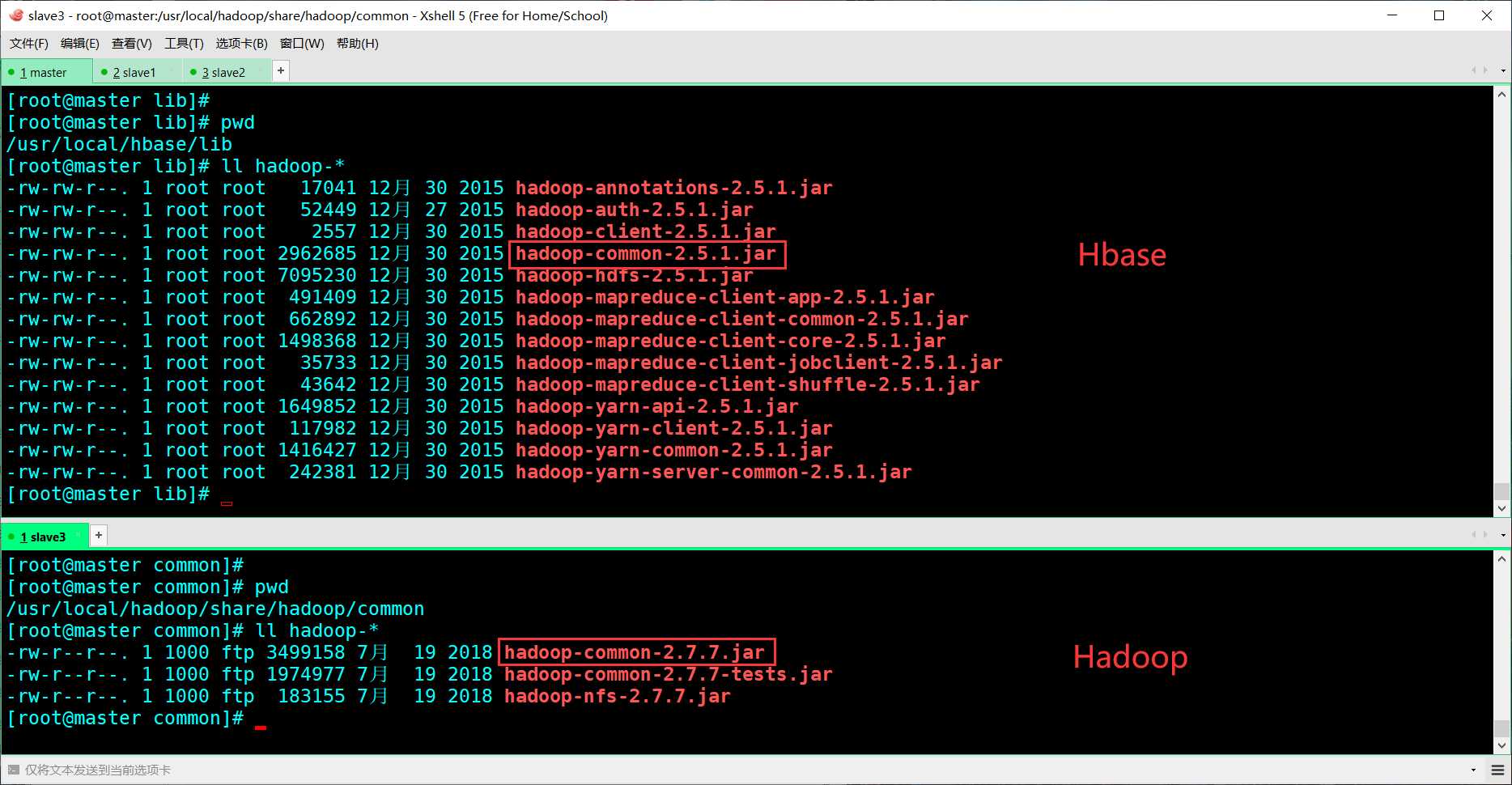
Task: Click hadoop-mapreduce-client-common-2.5.1.jar file name
Action: click(741, 319)
